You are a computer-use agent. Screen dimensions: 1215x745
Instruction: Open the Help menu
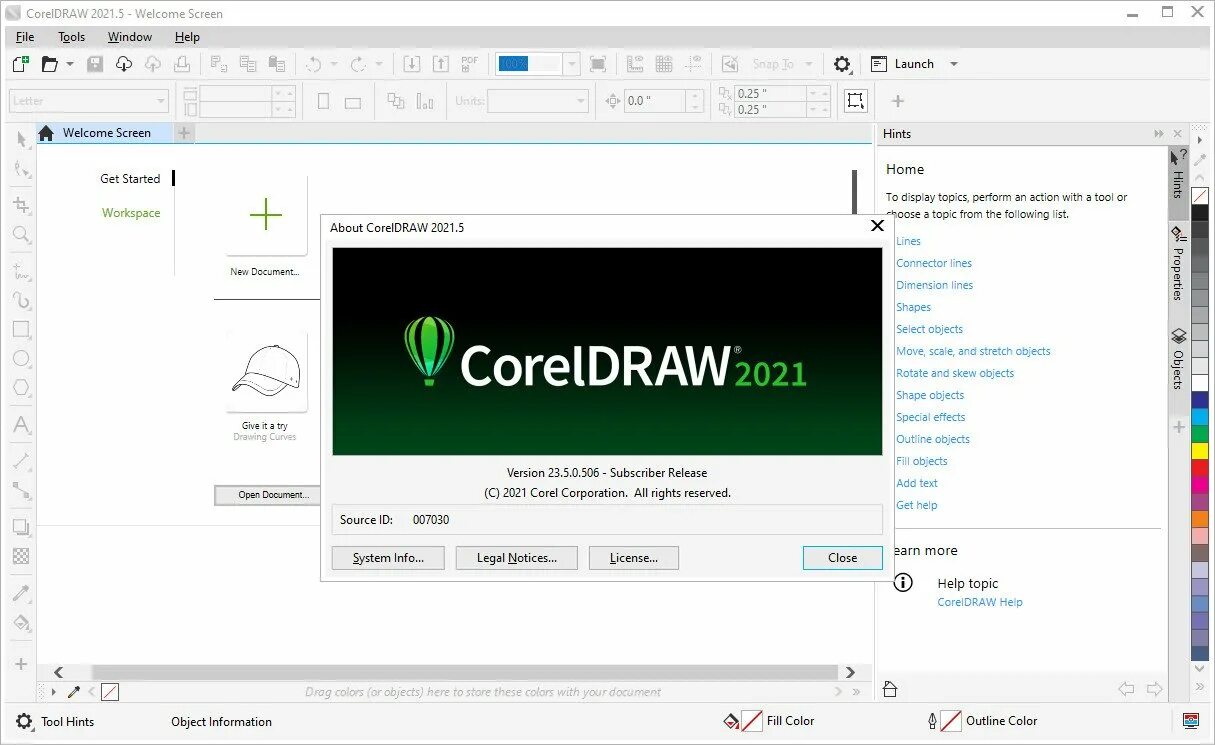(187, 37)
